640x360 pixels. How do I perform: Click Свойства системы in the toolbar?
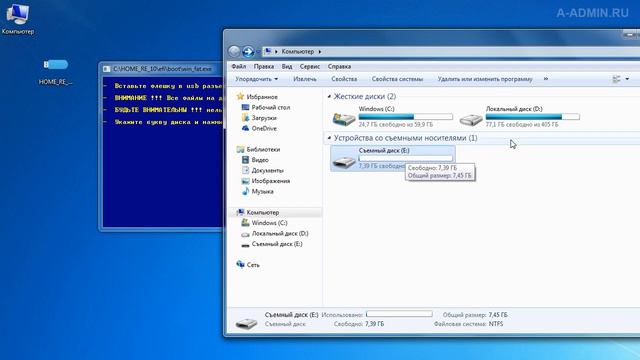(397, 79)
